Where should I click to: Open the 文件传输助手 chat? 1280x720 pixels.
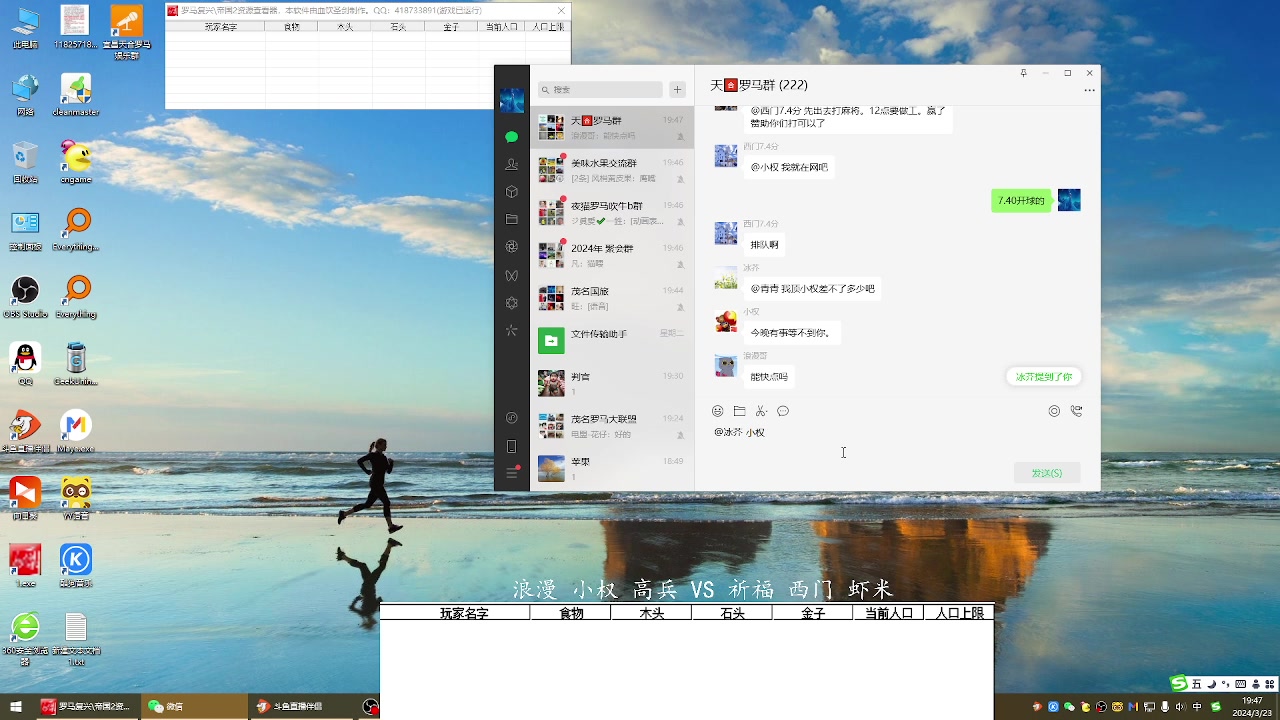[612, 341]
